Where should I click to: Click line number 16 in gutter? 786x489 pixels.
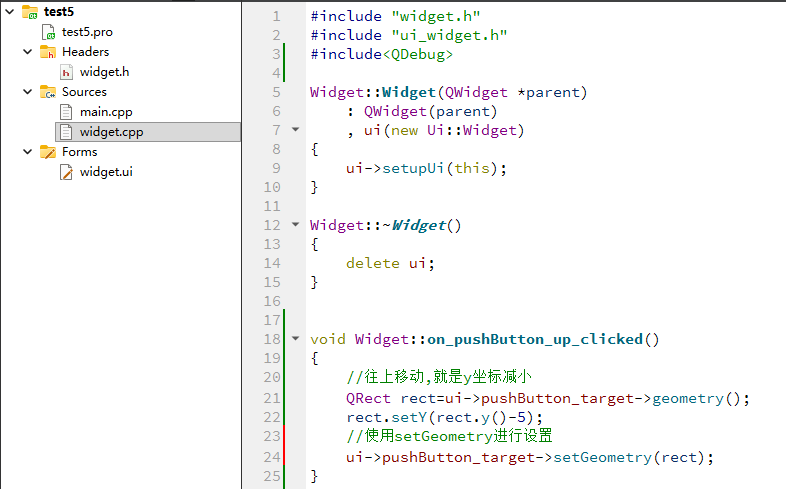click(x=272, y=301)
